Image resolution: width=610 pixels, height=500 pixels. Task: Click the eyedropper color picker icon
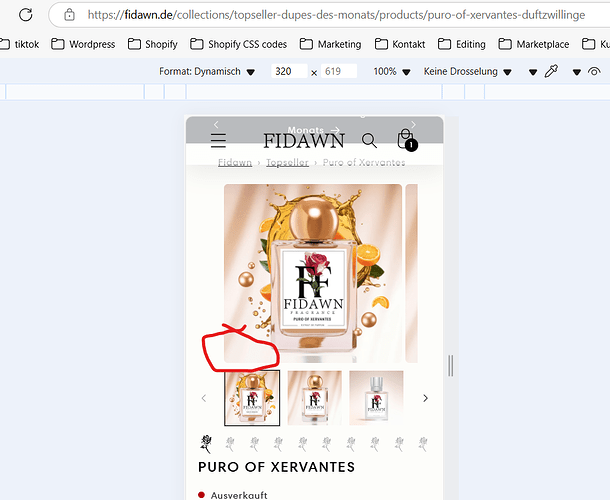tap(552, 71)
